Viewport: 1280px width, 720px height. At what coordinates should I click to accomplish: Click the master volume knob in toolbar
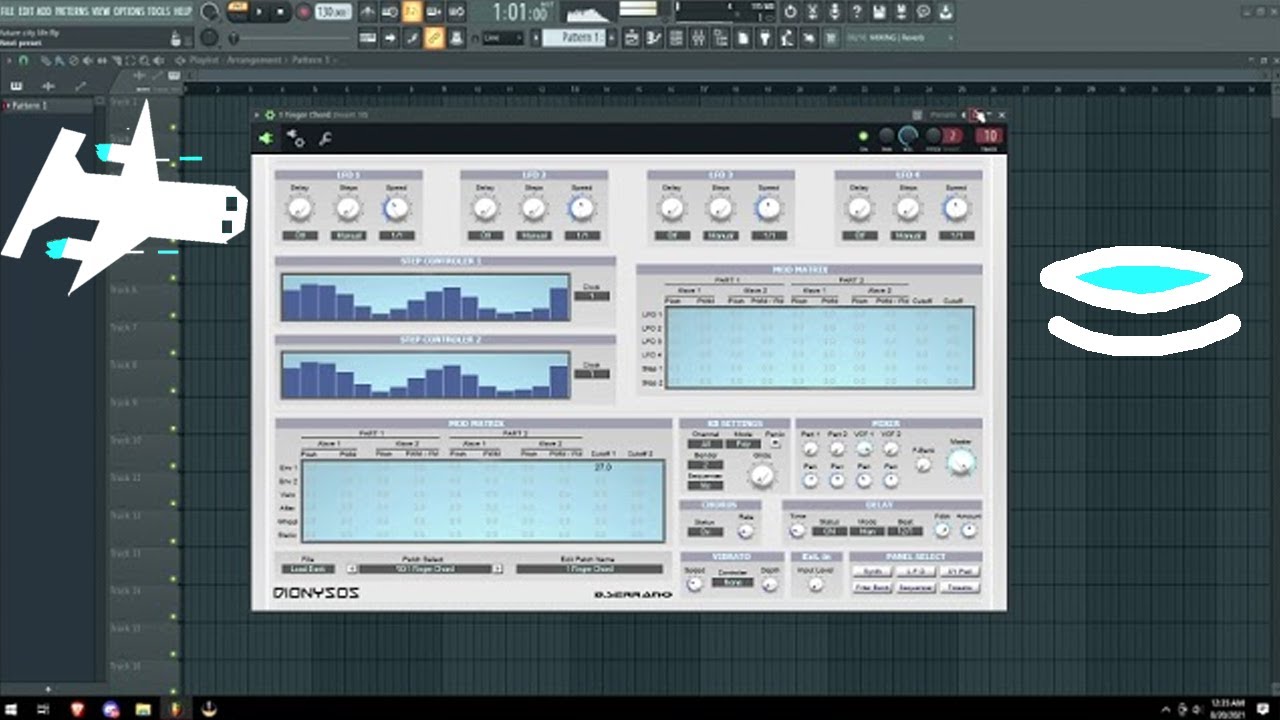[209, 13]
